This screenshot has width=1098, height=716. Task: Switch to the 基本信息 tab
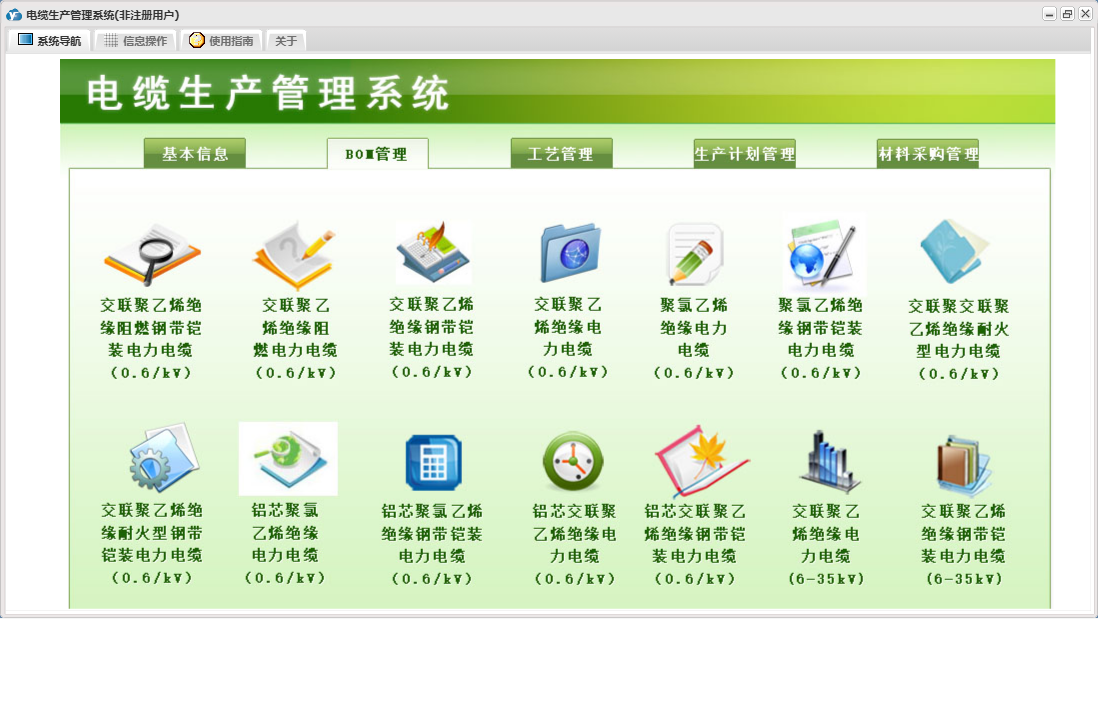(x=195, y=153)
